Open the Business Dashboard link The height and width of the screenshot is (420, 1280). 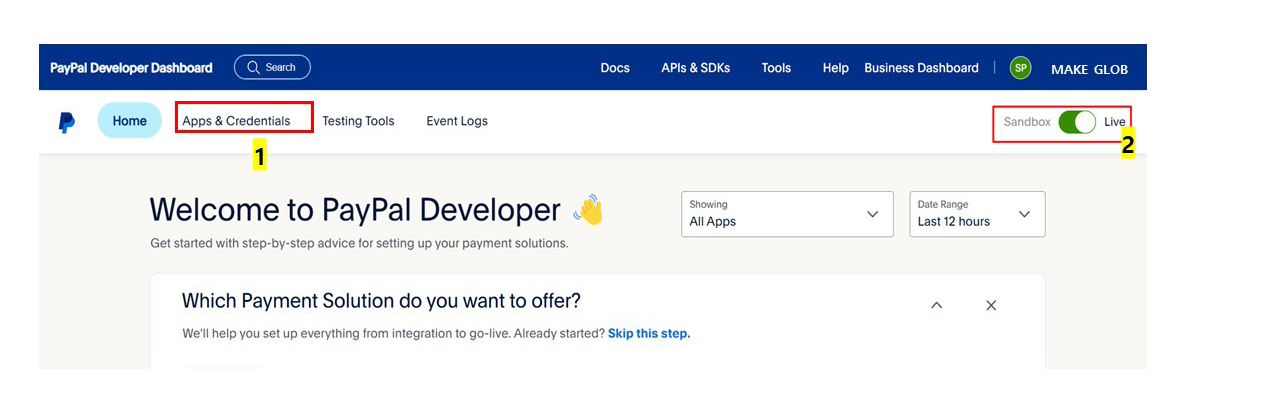click(x=921, y=68)
